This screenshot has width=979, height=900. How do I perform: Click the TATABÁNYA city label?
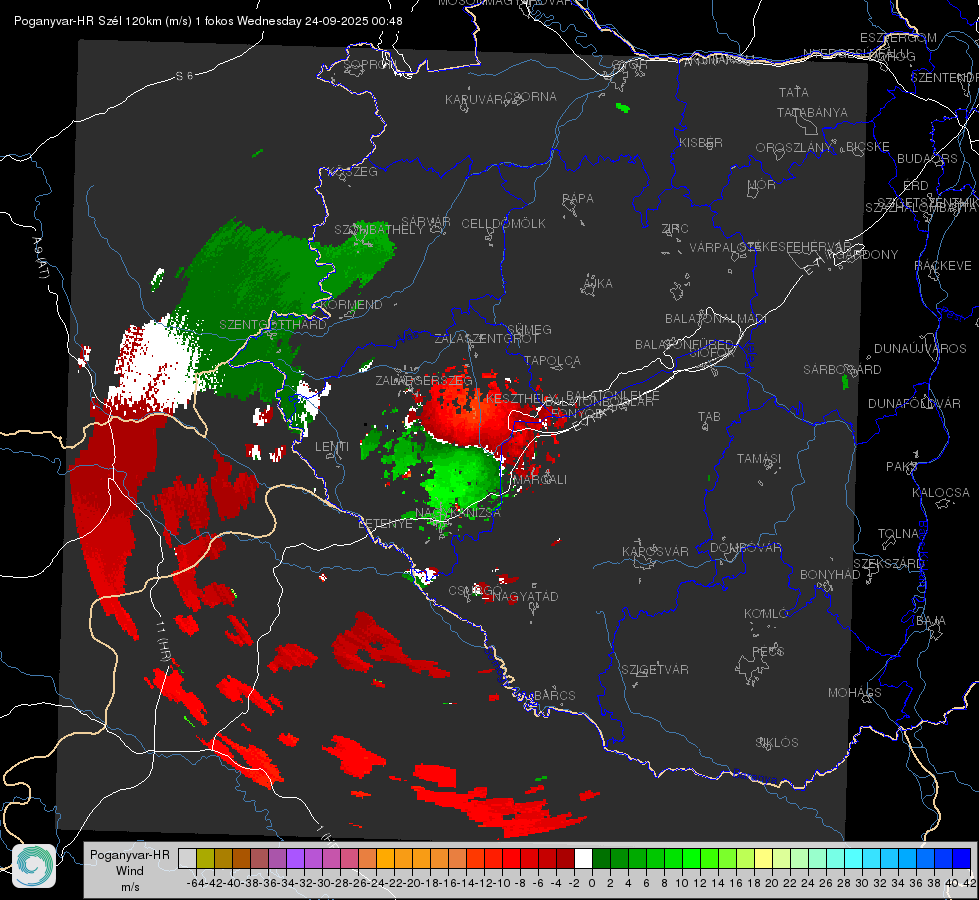coord(812,112)
